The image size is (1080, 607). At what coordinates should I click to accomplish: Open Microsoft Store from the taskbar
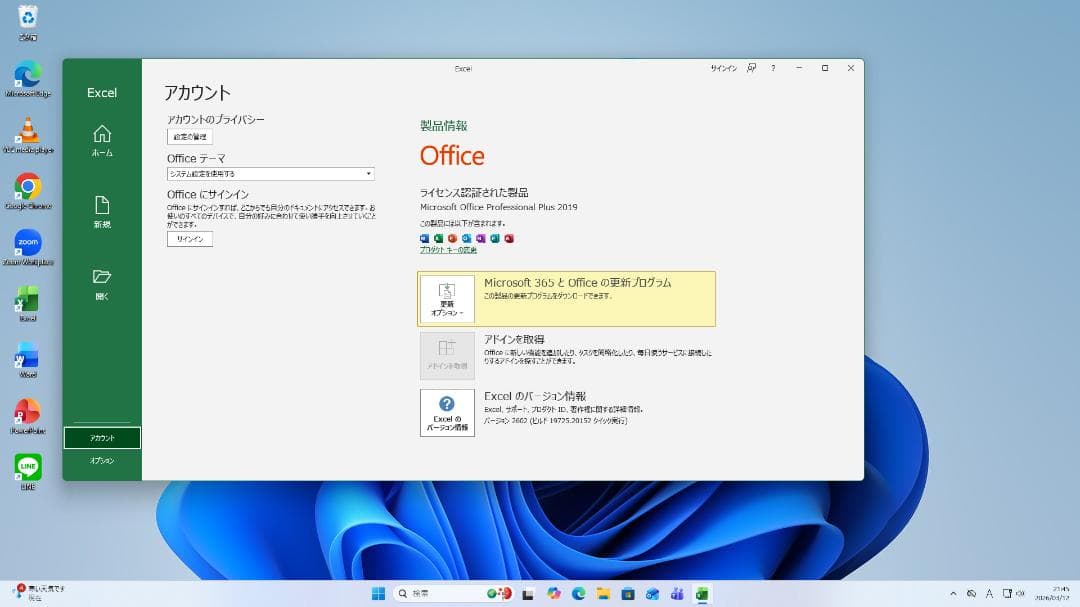pos(628,593)
